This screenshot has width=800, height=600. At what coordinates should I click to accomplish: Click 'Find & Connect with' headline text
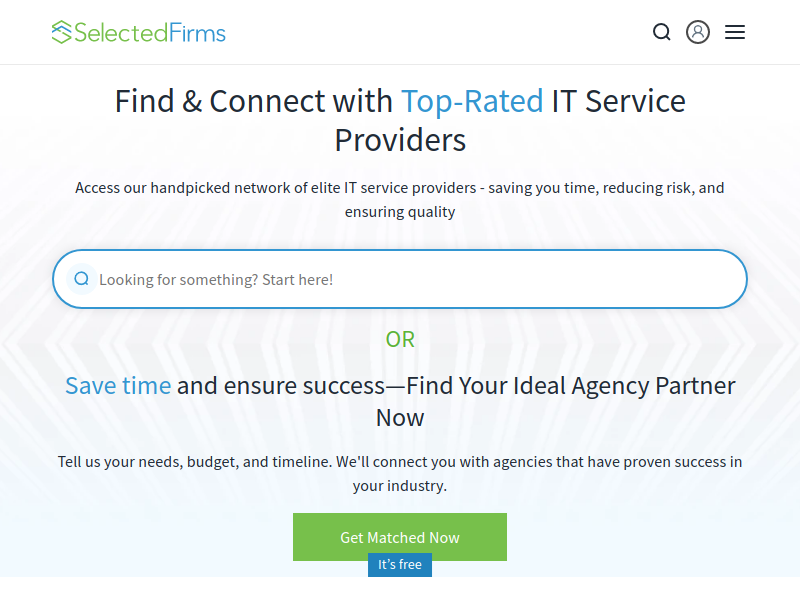click(x=254, y=101)
